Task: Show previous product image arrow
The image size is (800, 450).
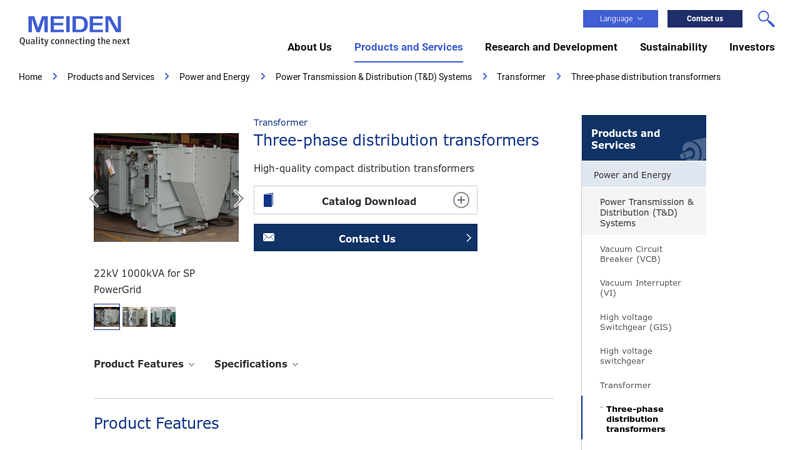Action: [94, 198]
